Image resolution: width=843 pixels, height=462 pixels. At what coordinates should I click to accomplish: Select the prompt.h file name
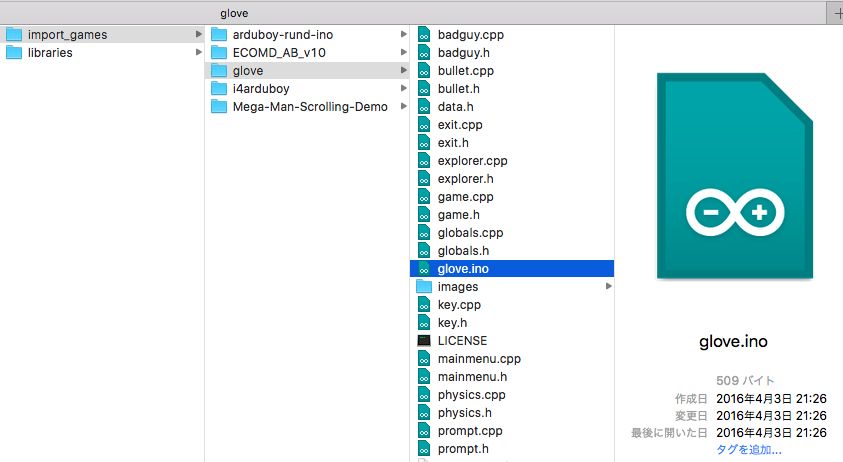[x=463, y=449]
